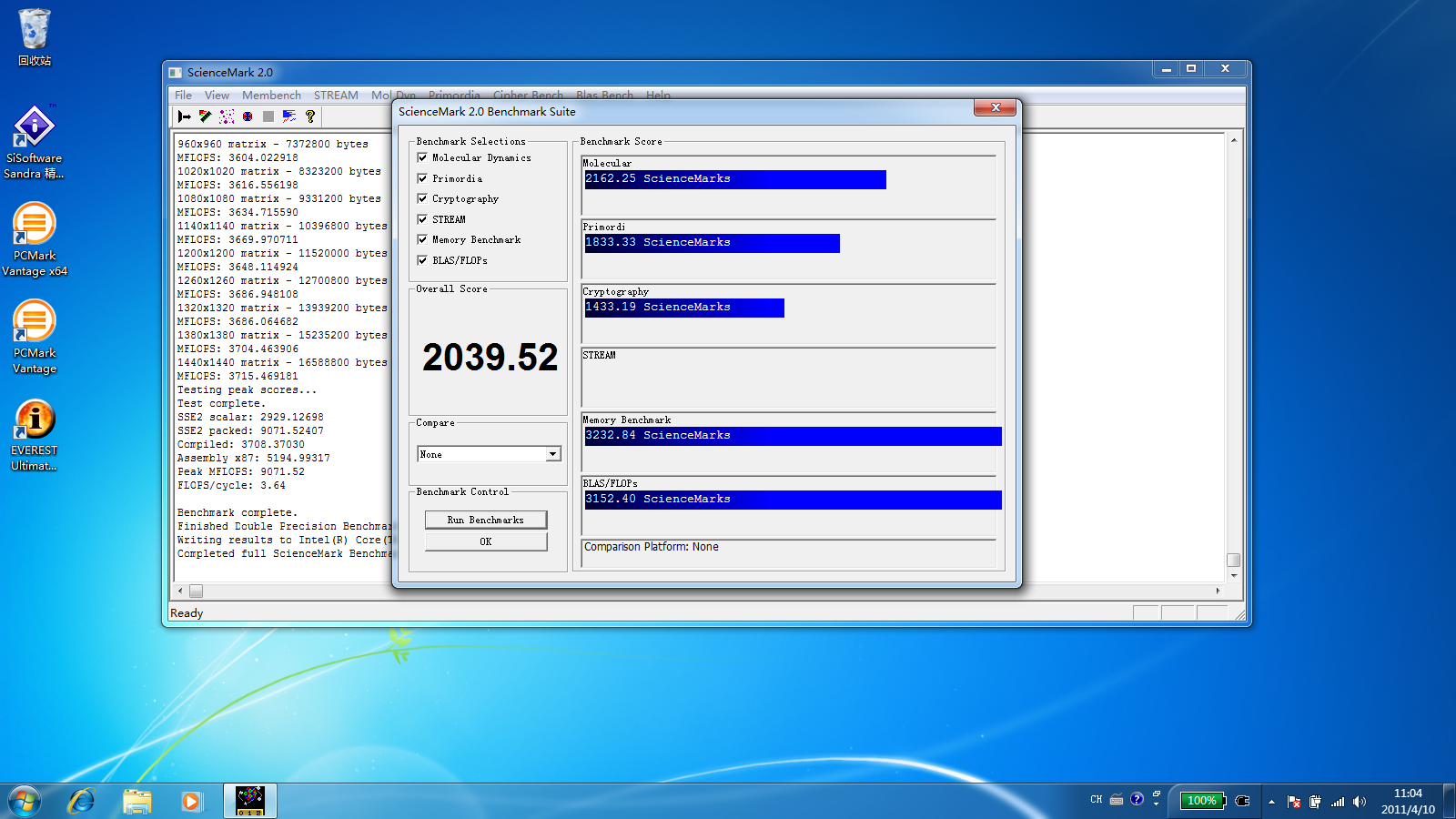
Task: Open the Windows Start menu
Action: [x=25, y=801]
